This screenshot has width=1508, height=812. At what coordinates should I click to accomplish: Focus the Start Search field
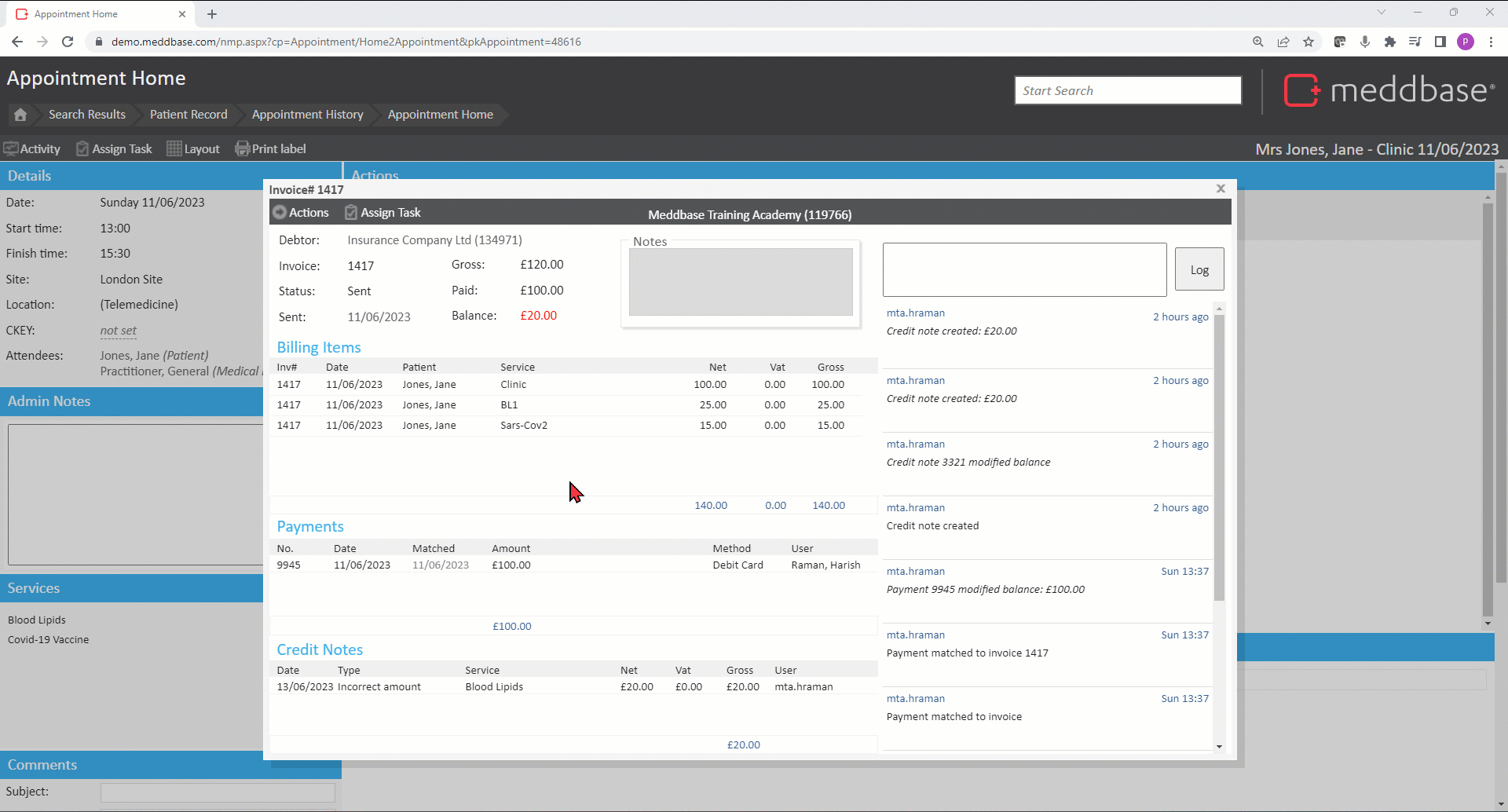pyautogui.click(x=1127, y=90)
